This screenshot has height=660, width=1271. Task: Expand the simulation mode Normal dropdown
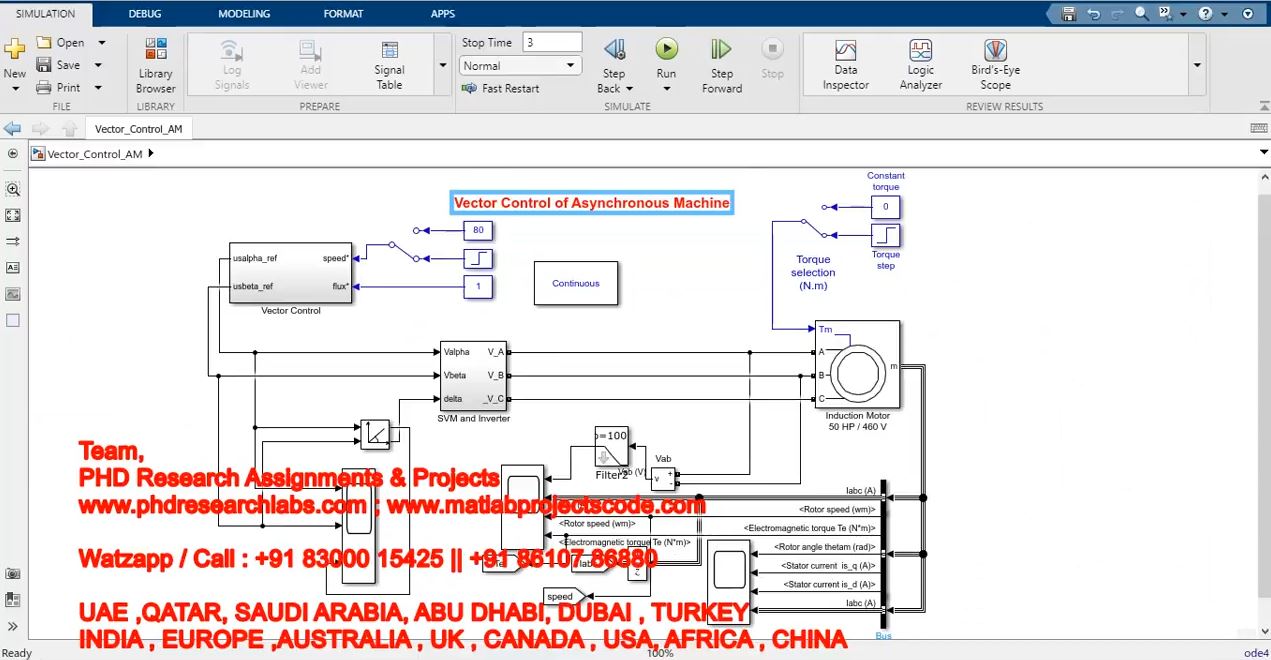(570, 66)
